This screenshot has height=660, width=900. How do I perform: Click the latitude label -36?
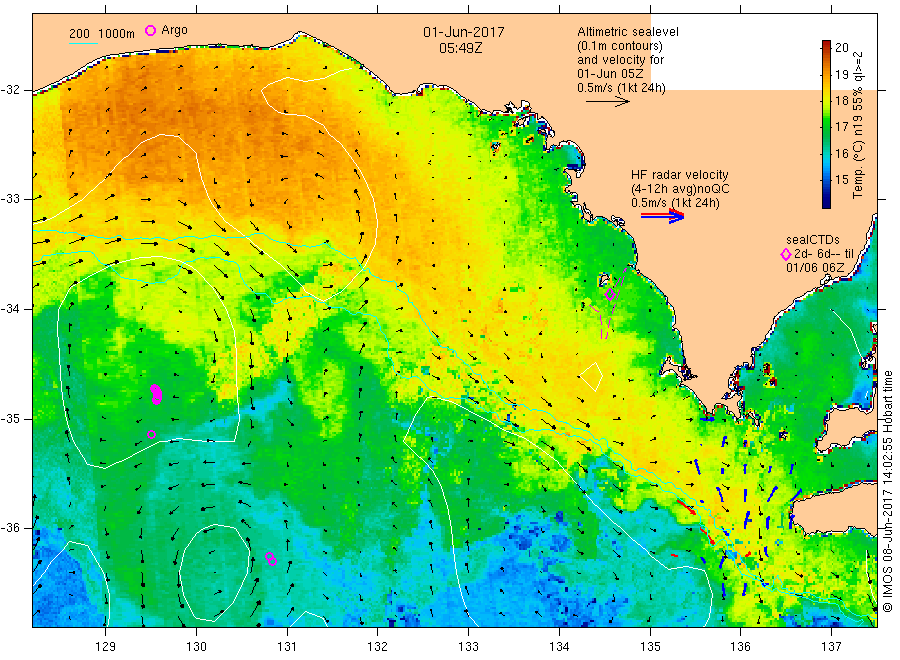(x=10, y=527)
